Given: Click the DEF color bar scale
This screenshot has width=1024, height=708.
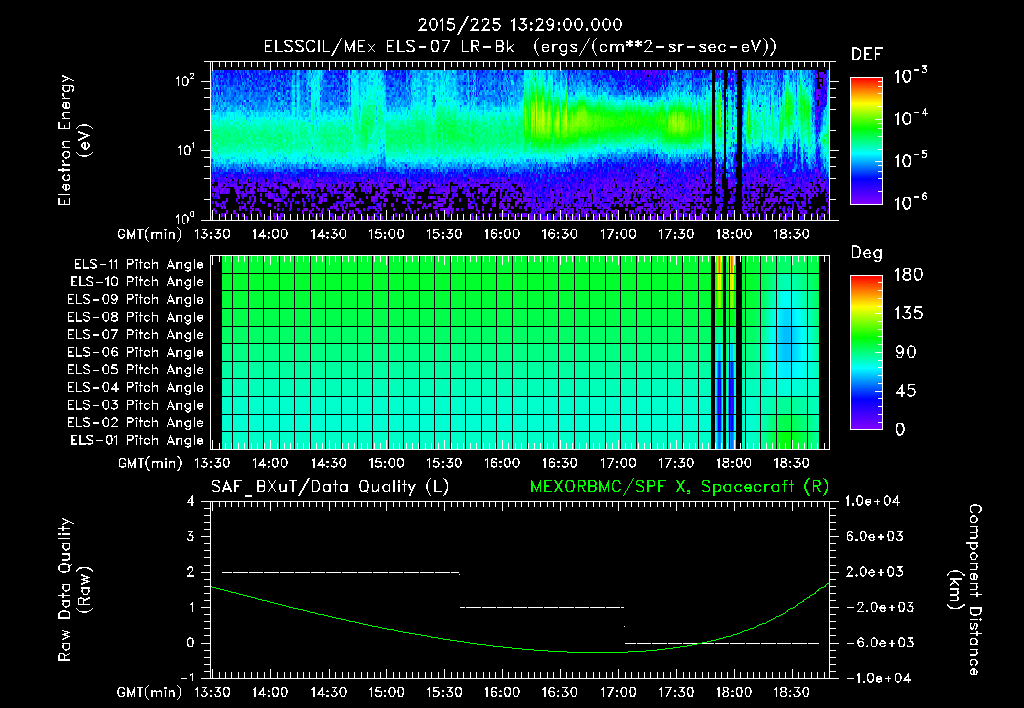Looking at the screenshot, I should tap(866, 140).
